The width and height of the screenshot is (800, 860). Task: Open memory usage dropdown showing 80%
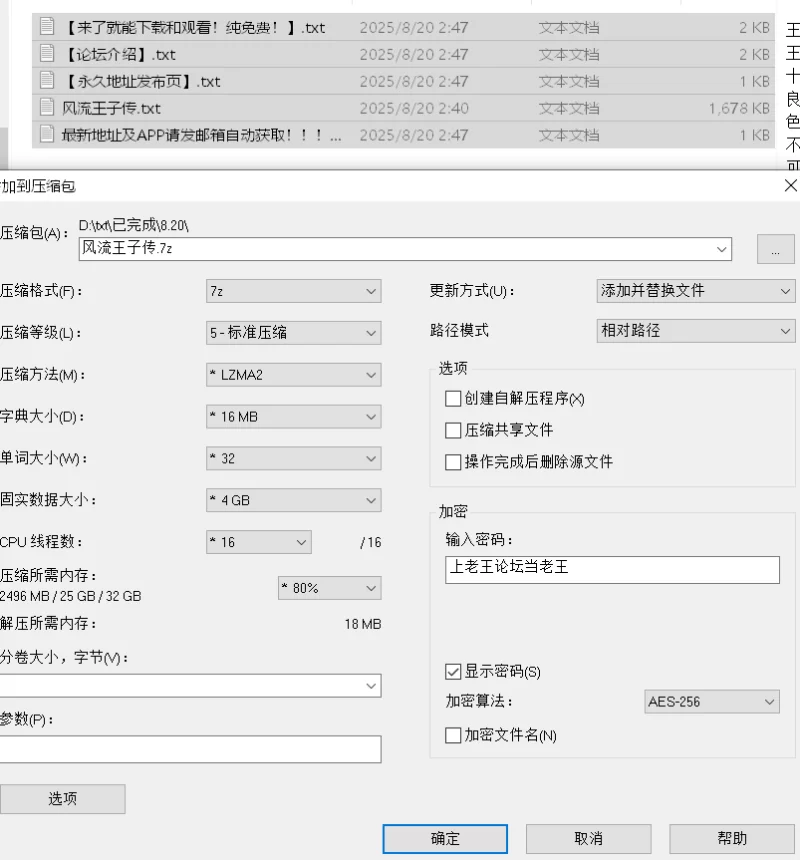coord(330,589)
